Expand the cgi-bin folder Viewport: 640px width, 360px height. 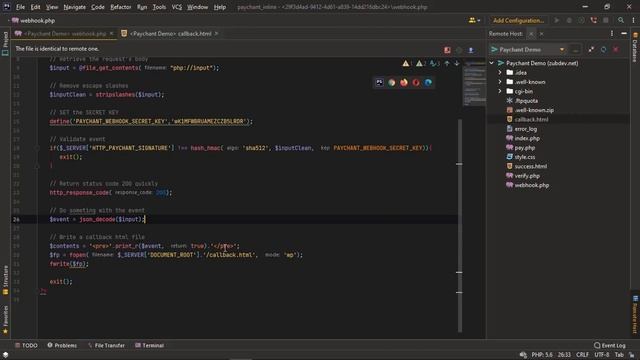point(500,91)
